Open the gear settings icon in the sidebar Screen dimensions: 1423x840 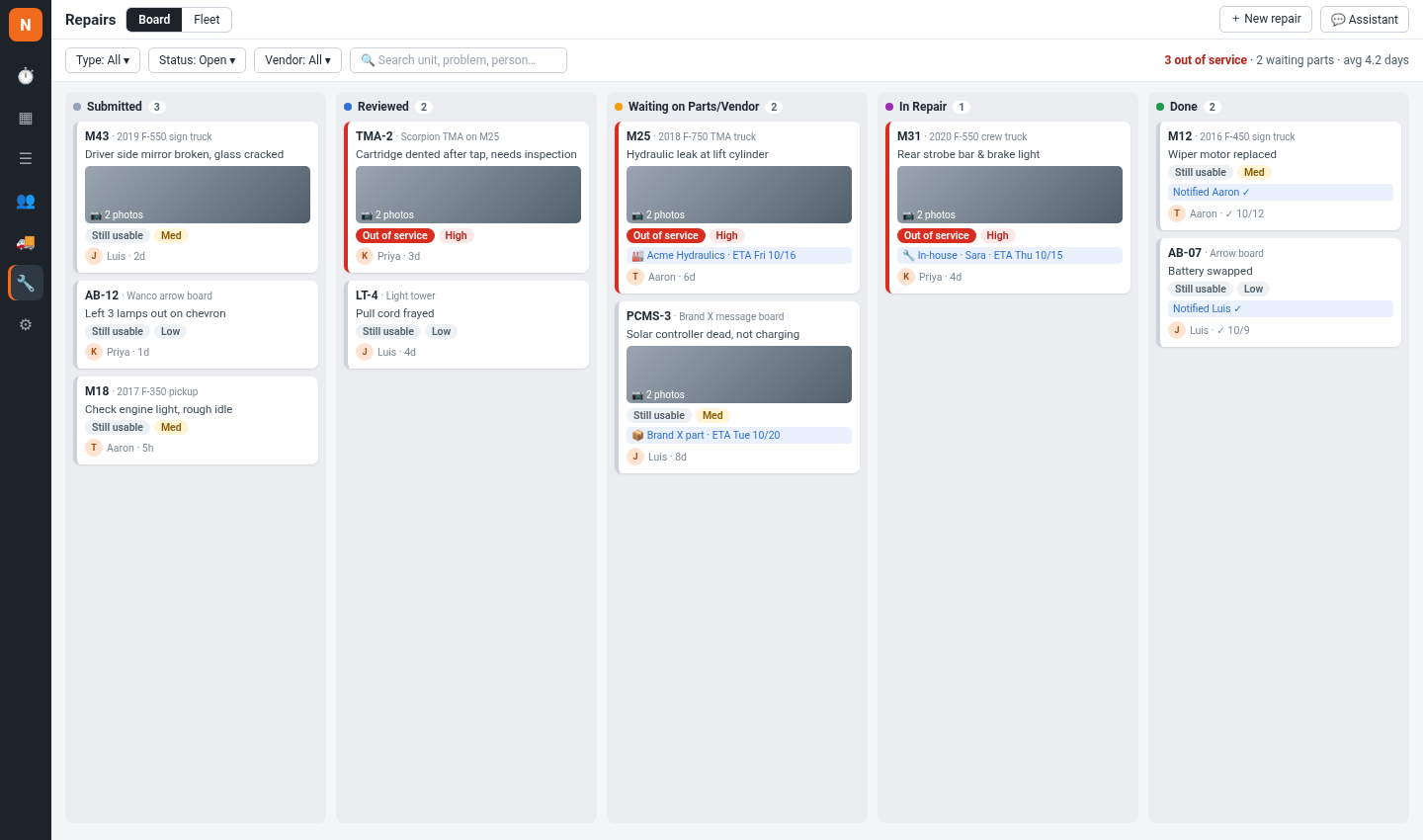(26, 324)
